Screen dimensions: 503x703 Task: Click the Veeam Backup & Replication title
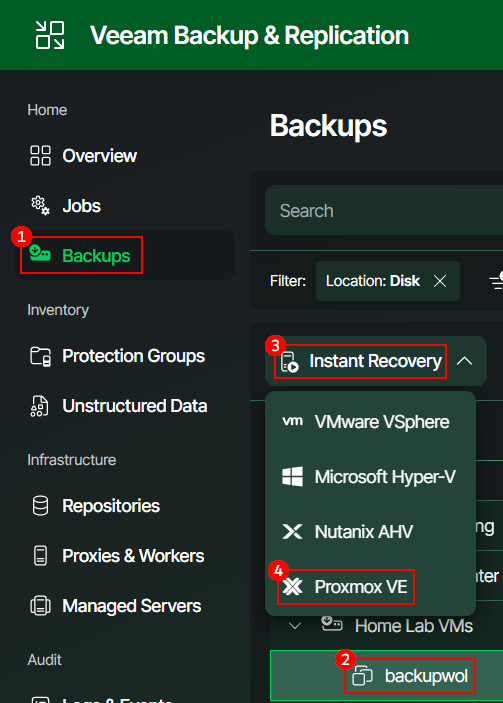pos(249,35)
